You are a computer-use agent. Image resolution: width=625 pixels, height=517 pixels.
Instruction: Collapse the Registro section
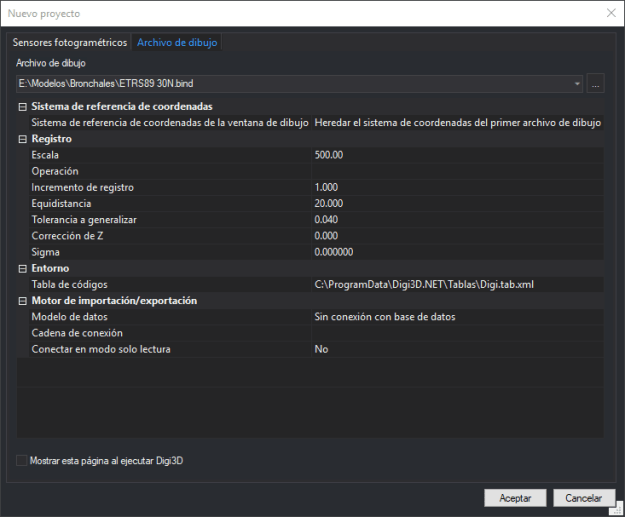(x=22, y=139)
